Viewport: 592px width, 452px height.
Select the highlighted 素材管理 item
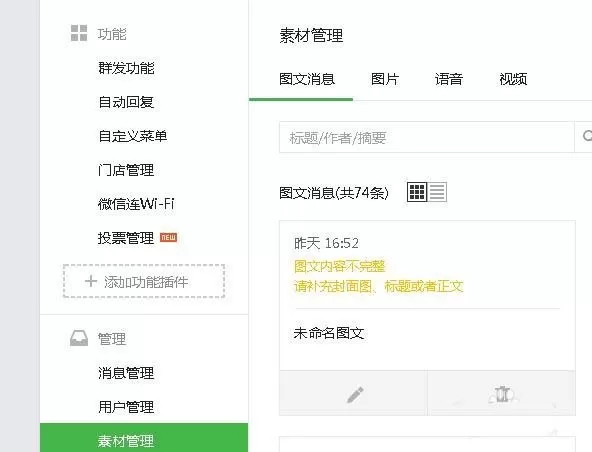coord(144,438)
